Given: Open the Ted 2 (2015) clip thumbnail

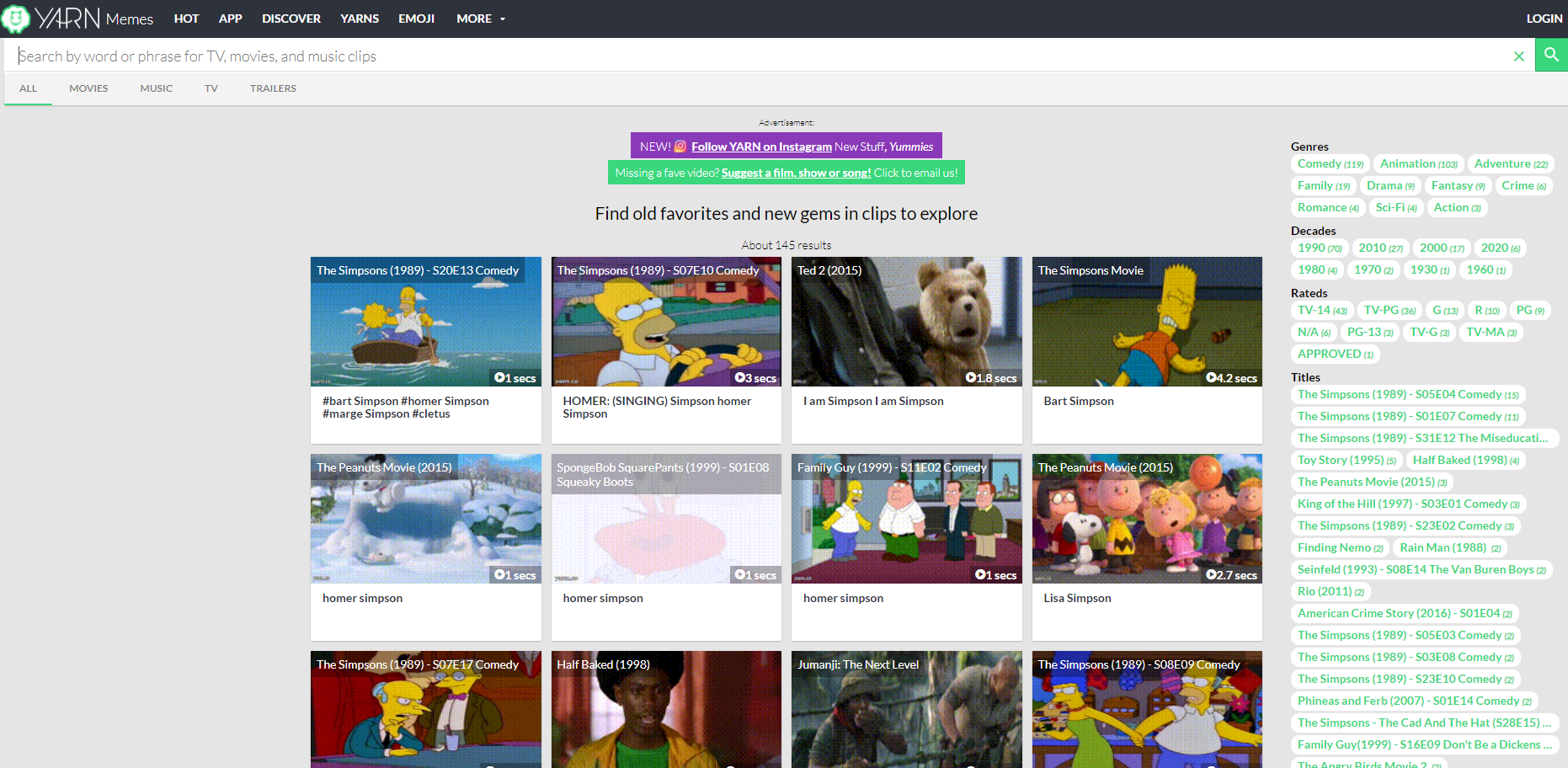Looking at the screenshot, I should click(x=907, y=322).
